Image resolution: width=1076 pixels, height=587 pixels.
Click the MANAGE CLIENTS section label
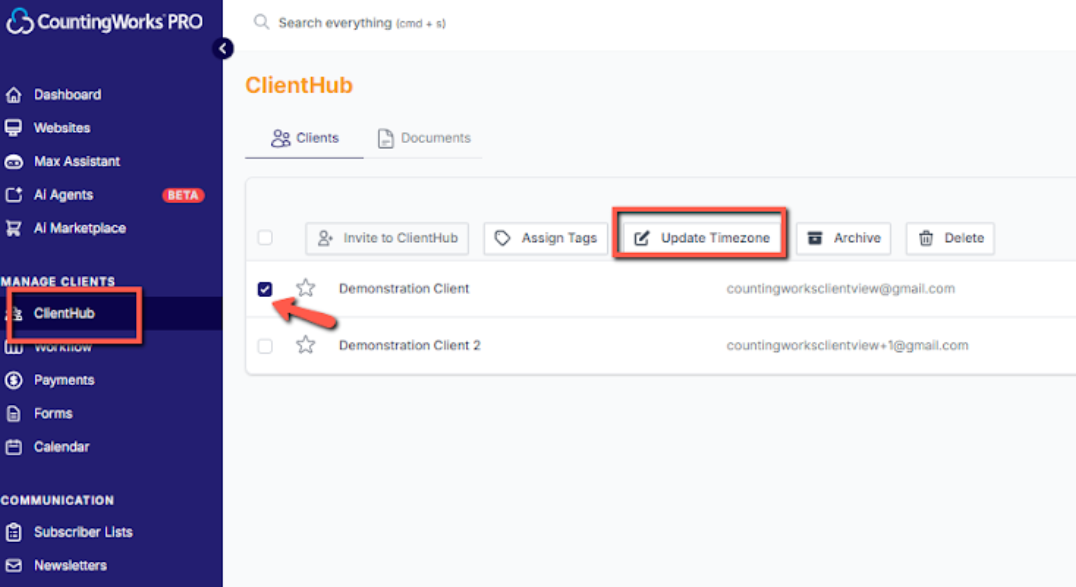pyautogui.click(x=58, y=281)
